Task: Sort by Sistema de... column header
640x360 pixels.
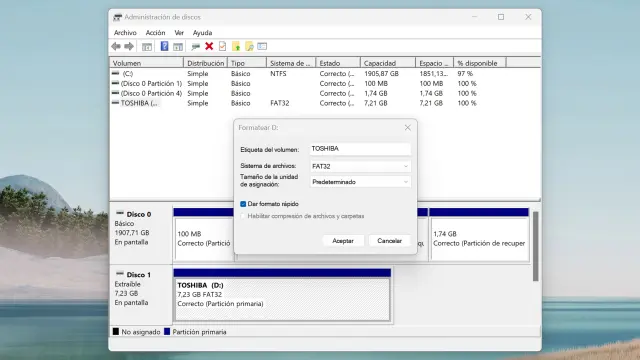Action: (291, 63)
